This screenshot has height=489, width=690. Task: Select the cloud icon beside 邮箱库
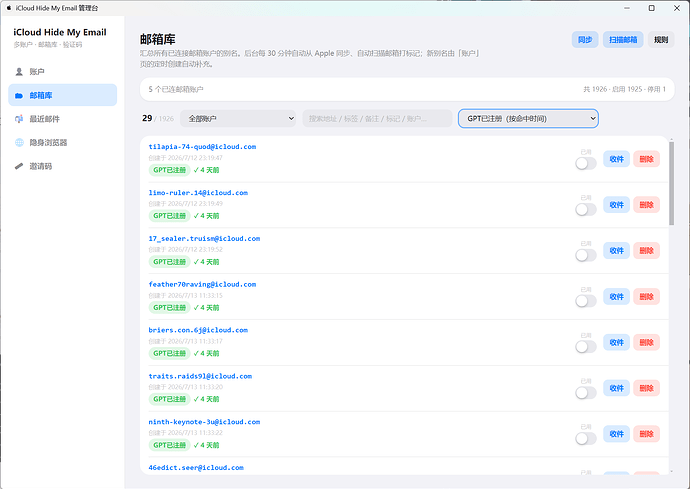pyautogui.click(x=19, y=96)
